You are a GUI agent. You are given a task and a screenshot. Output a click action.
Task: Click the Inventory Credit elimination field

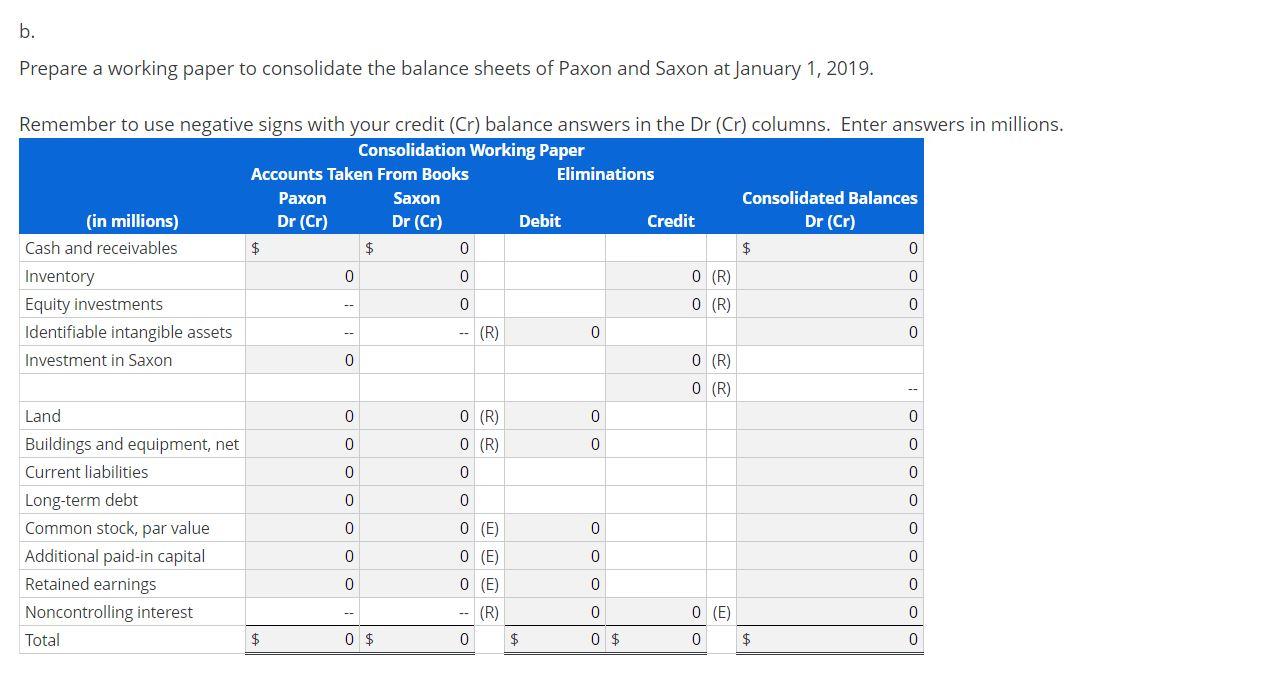[x=660, y=275]
